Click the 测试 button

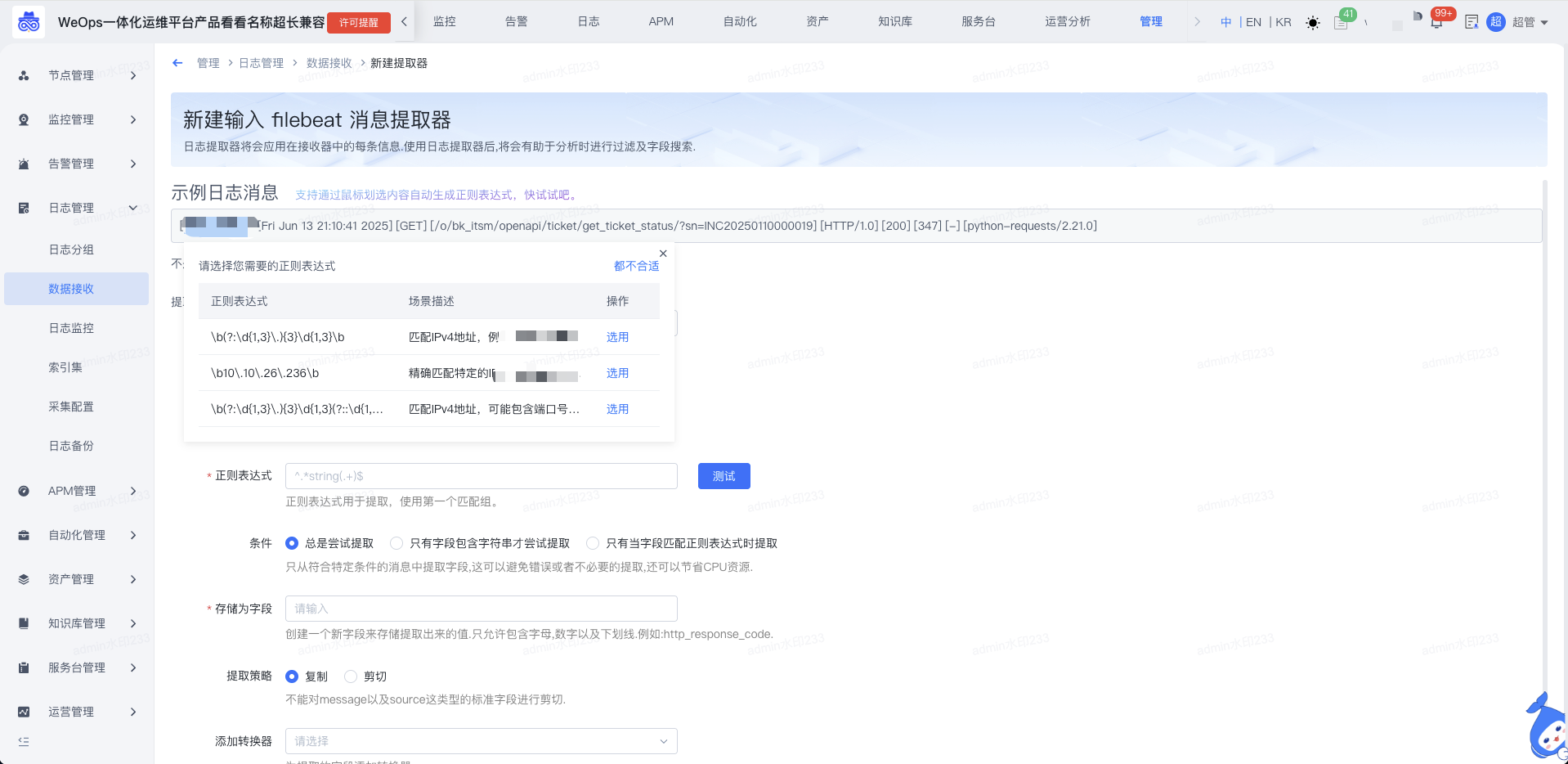tap(724, 476)
